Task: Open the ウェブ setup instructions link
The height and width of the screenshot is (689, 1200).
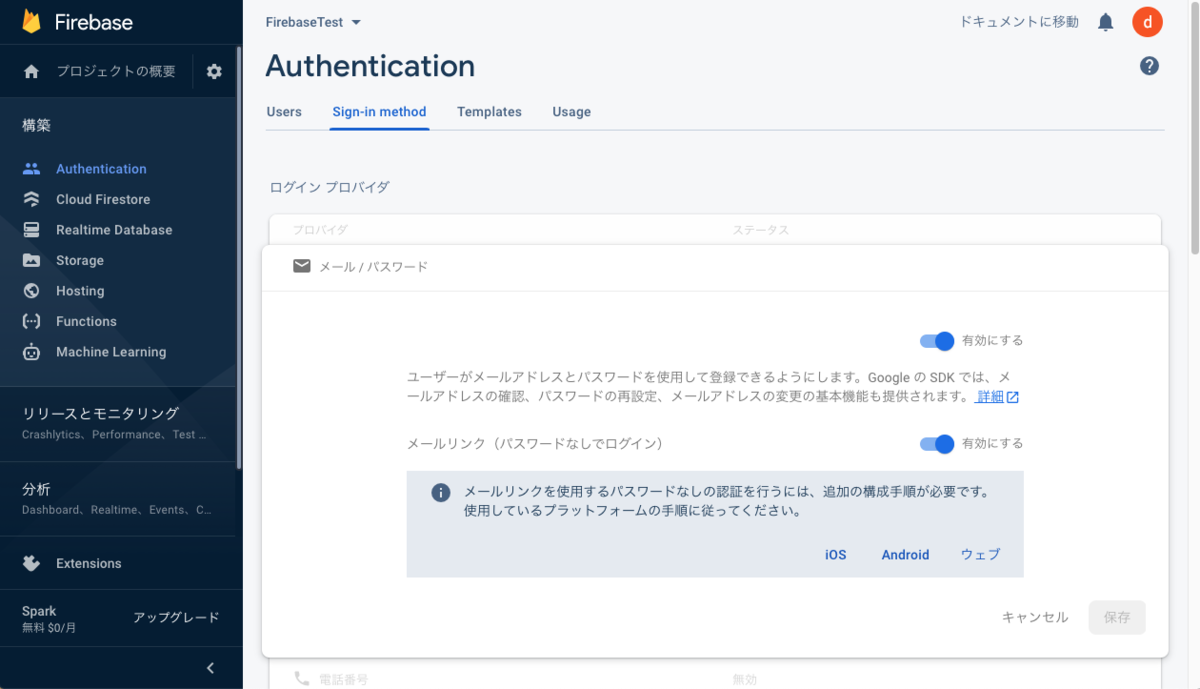Action: point(980,555)
